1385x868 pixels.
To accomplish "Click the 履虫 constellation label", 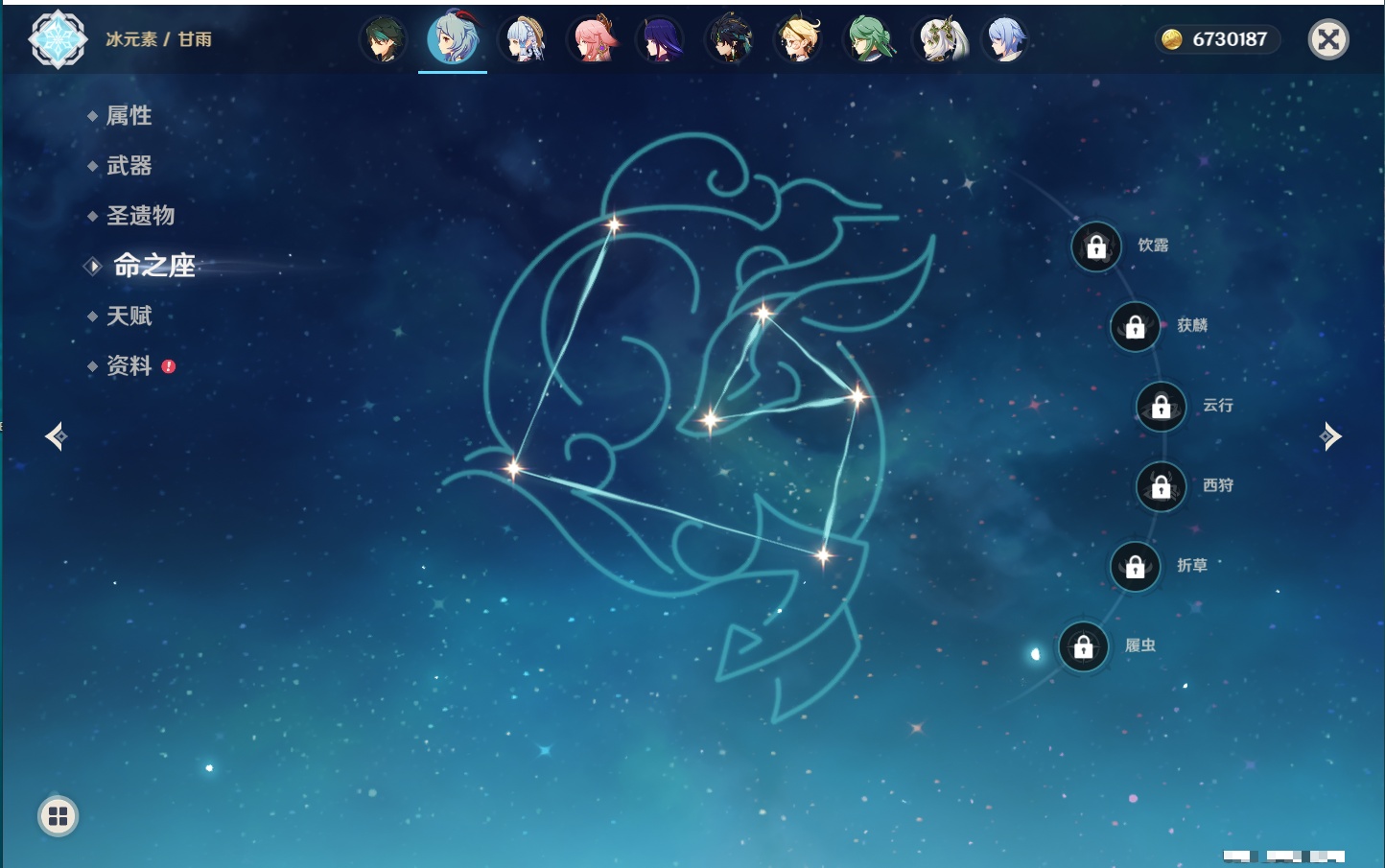I will [x=1140, y=645].
